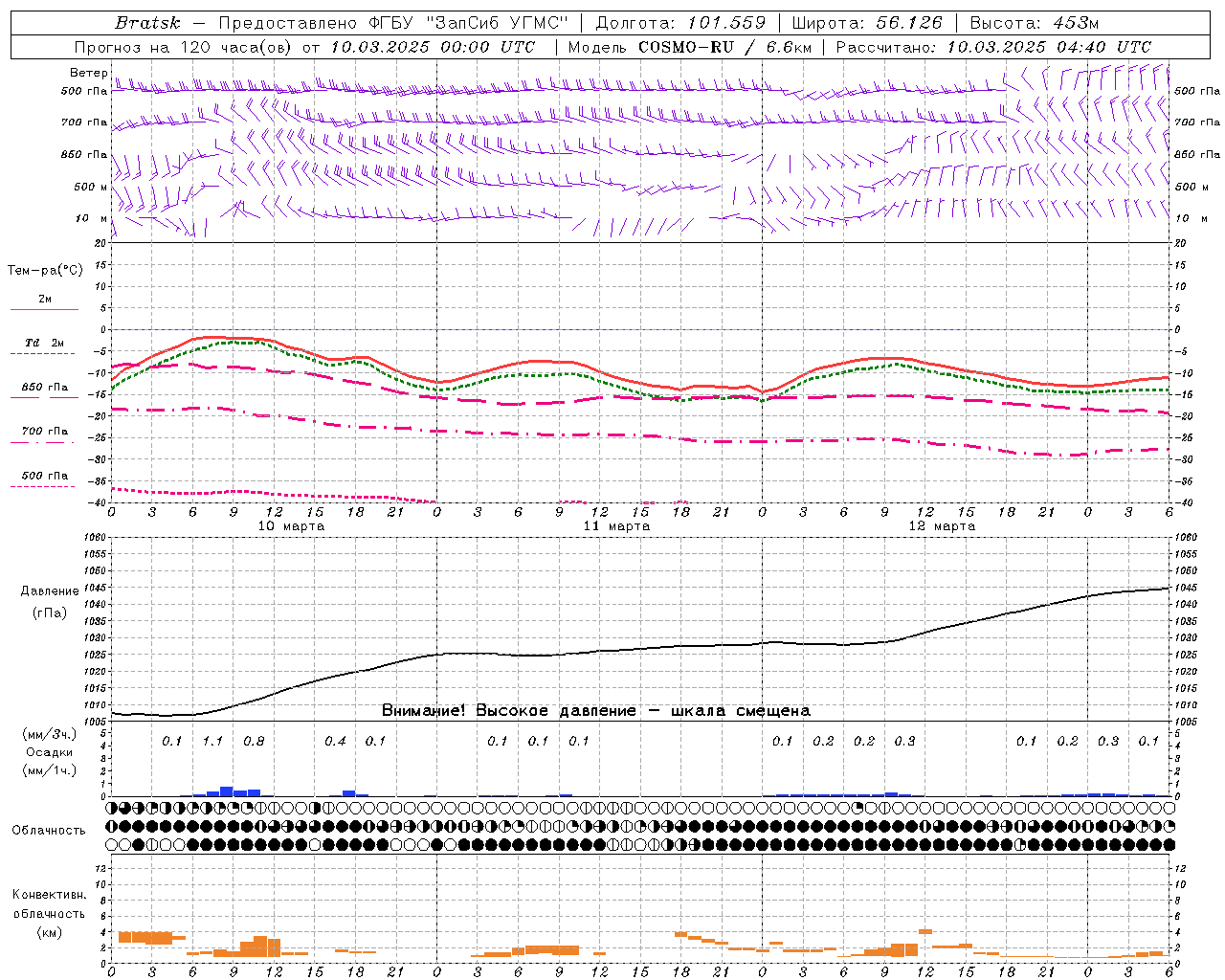1225x980 pixels.
Task: Click the latitude value Широта: 56.126
Action: (867, 23)
